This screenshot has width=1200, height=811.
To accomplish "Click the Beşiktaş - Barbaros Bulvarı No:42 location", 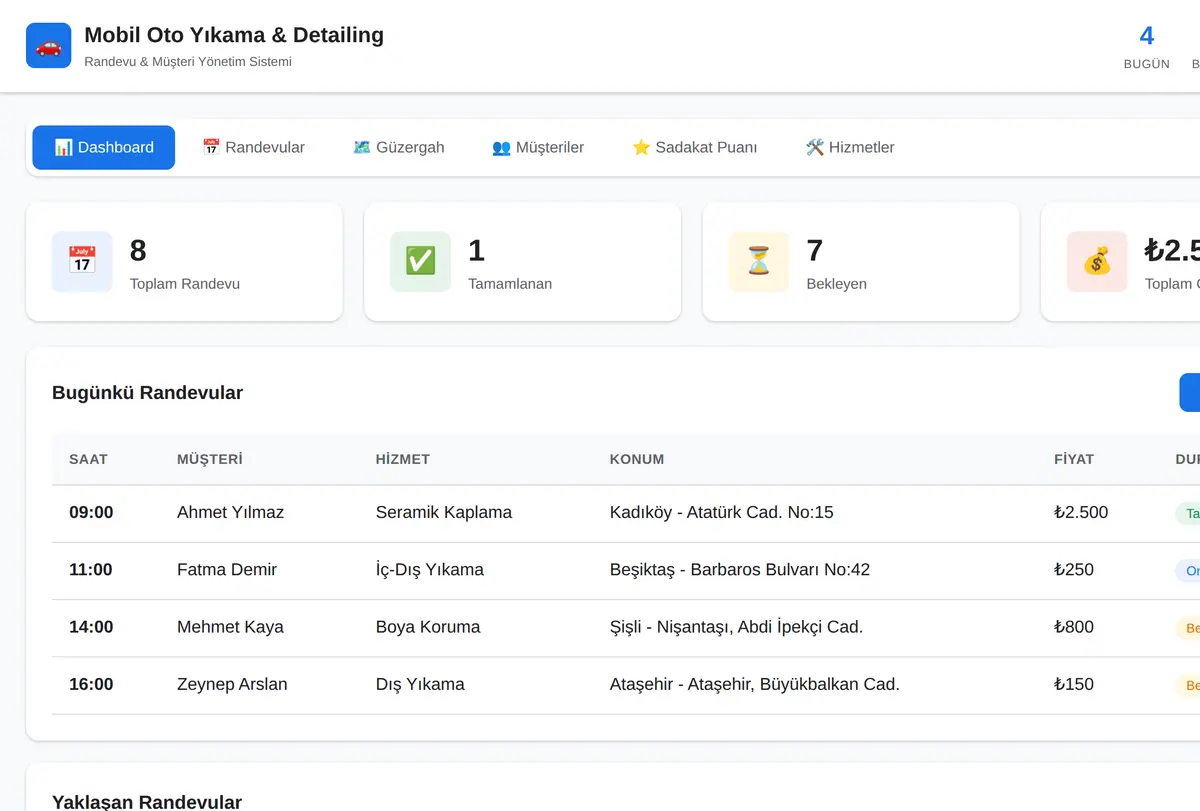I will [x=740, y=570].
